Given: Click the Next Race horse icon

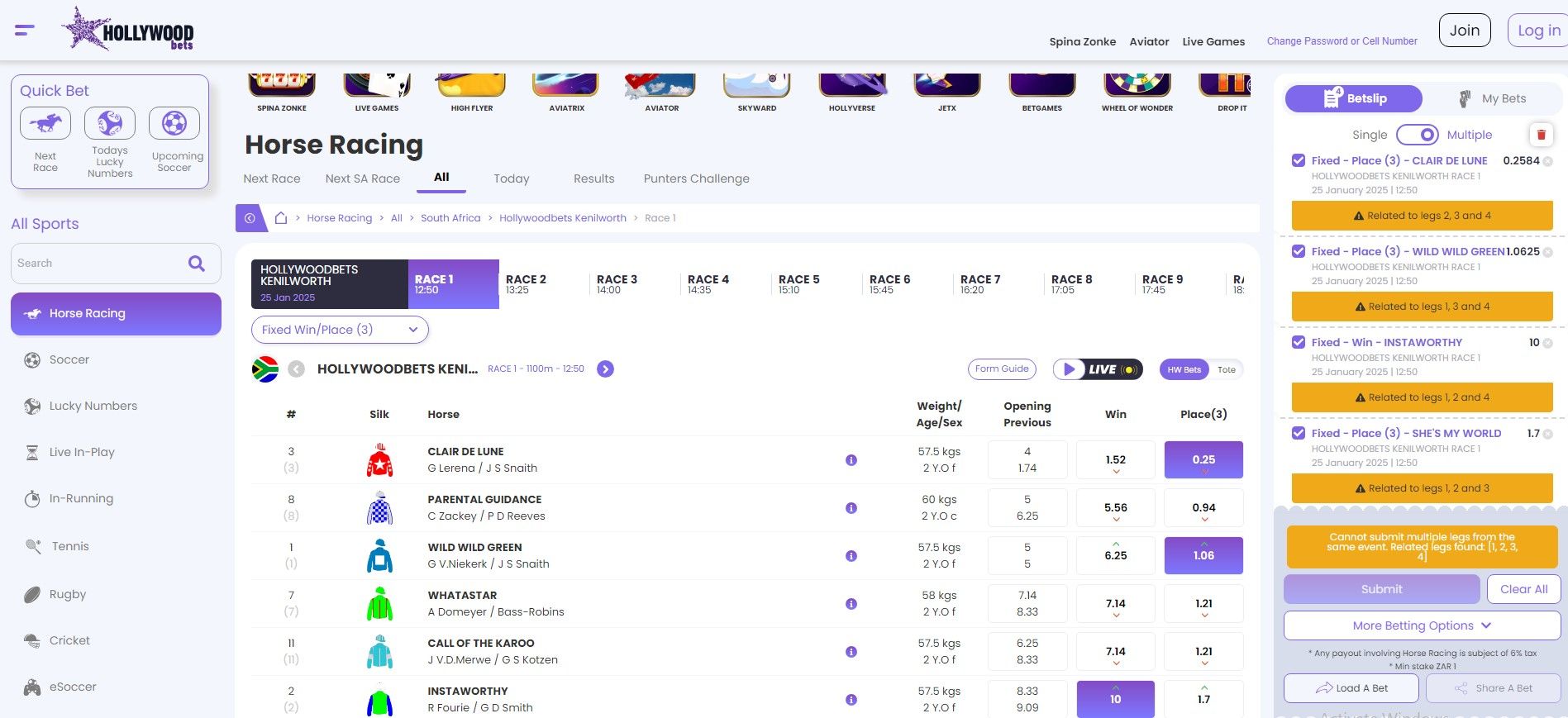Looking at the screenshot, I should pos(45,124).
